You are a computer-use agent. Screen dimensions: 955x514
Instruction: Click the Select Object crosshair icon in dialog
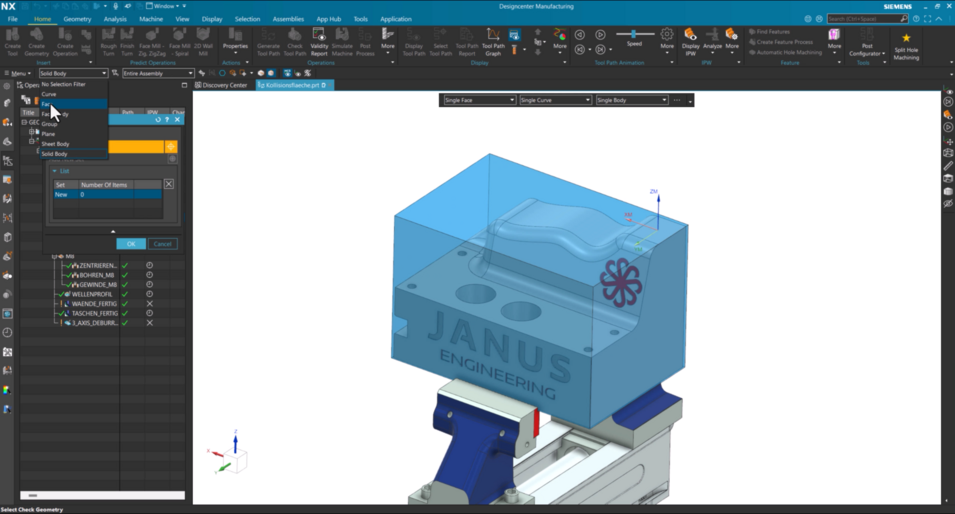pyautogui.click(x=171, y=146)
